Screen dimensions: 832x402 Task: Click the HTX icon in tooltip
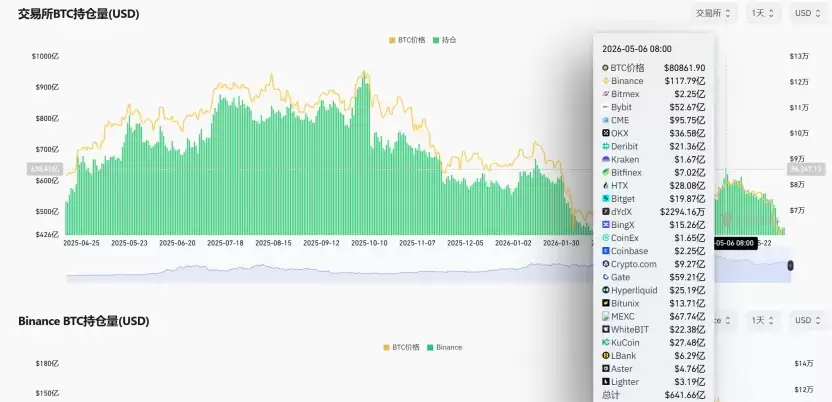[605, 186]
